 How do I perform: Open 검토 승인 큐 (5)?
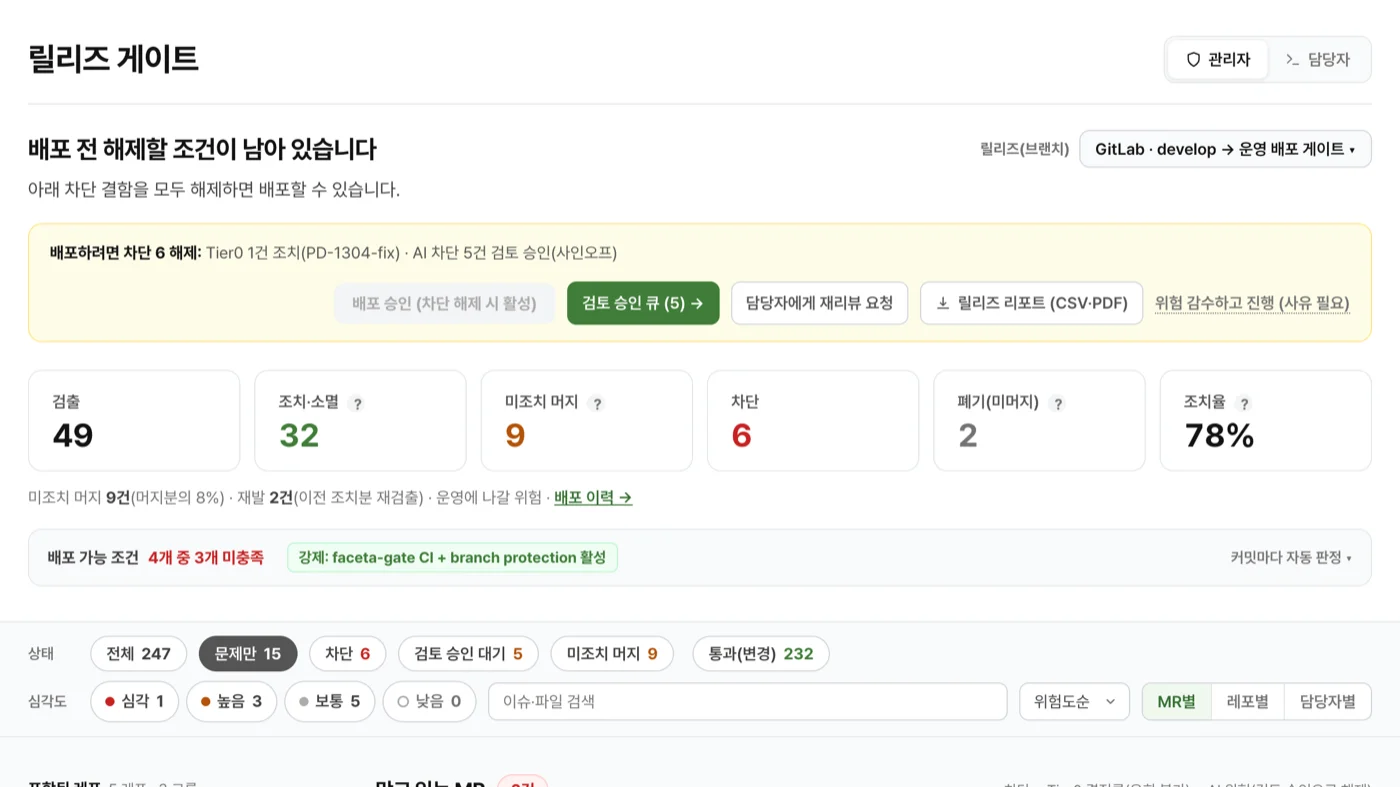pyautogui.click(x=643, y=303)
